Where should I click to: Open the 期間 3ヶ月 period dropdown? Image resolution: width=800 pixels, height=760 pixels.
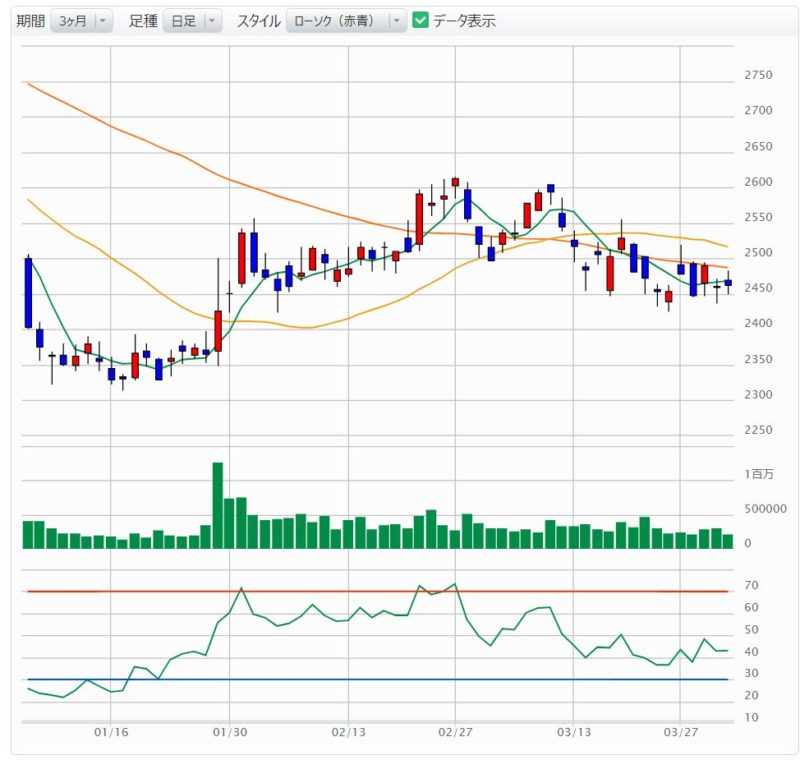[81, 21]
